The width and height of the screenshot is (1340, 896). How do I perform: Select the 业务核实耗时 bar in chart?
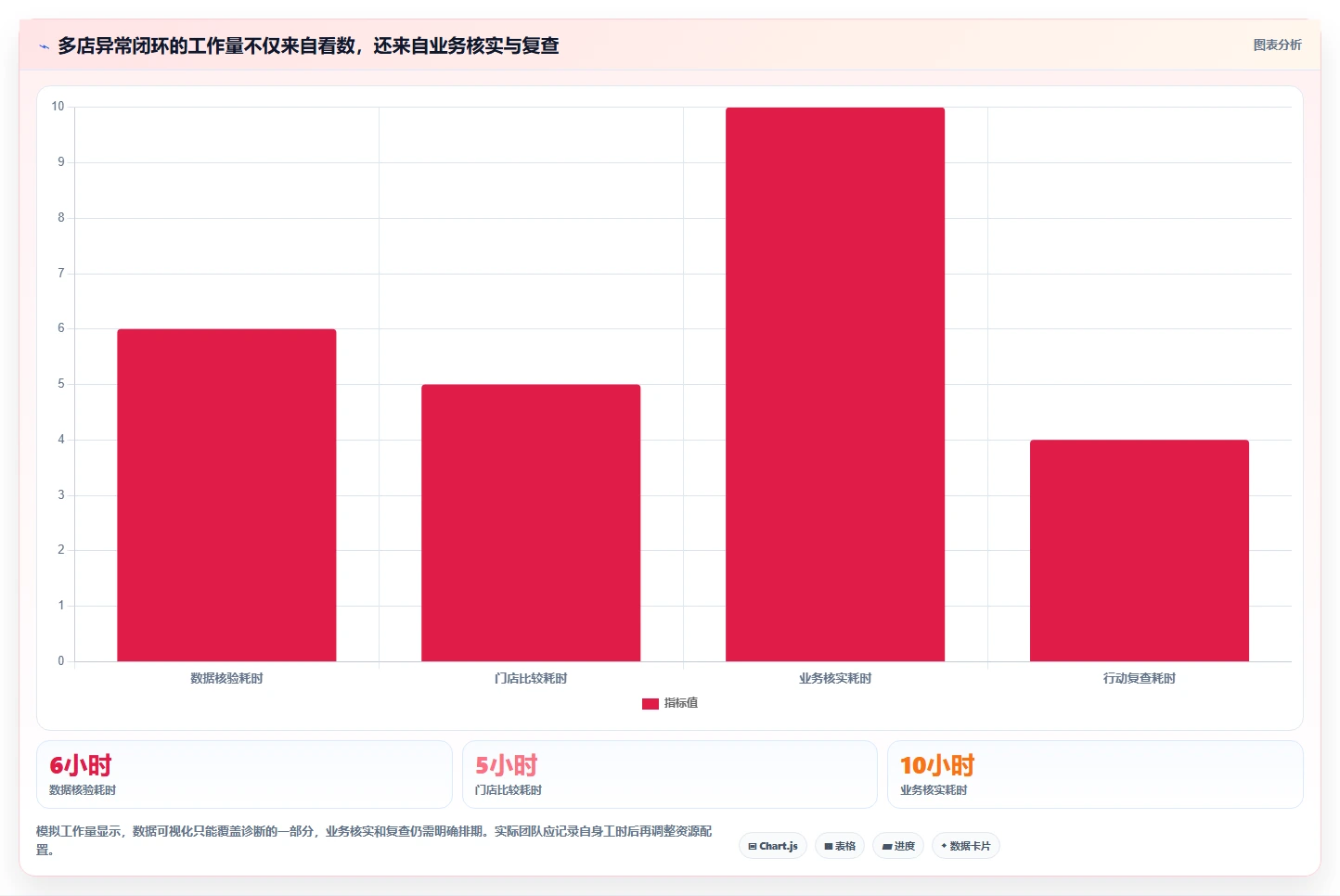(835, 384)
